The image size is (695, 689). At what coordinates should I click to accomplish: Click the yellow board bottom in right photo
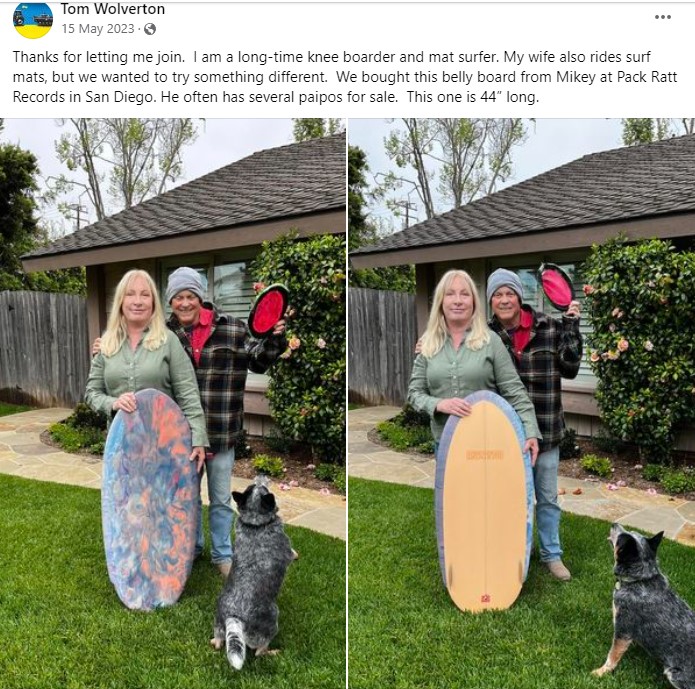pos(484,503)
